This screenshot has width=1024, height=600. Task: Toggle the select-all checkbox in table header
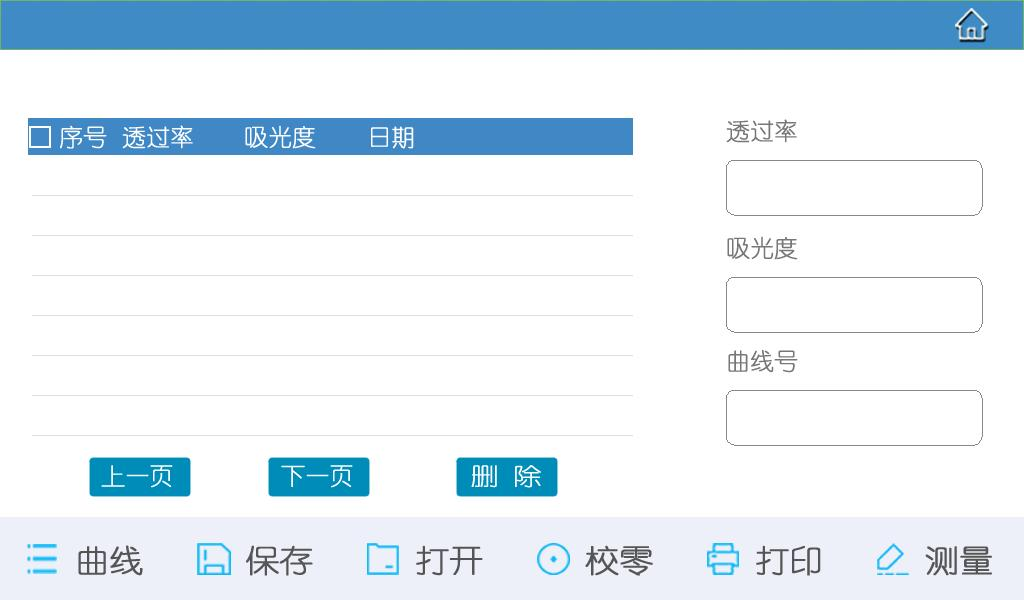click(x=40, y=137)
